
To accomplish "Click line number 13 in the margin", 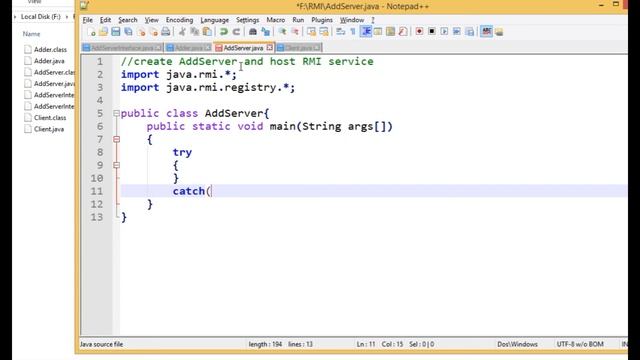I will click(x=97, y=217).
